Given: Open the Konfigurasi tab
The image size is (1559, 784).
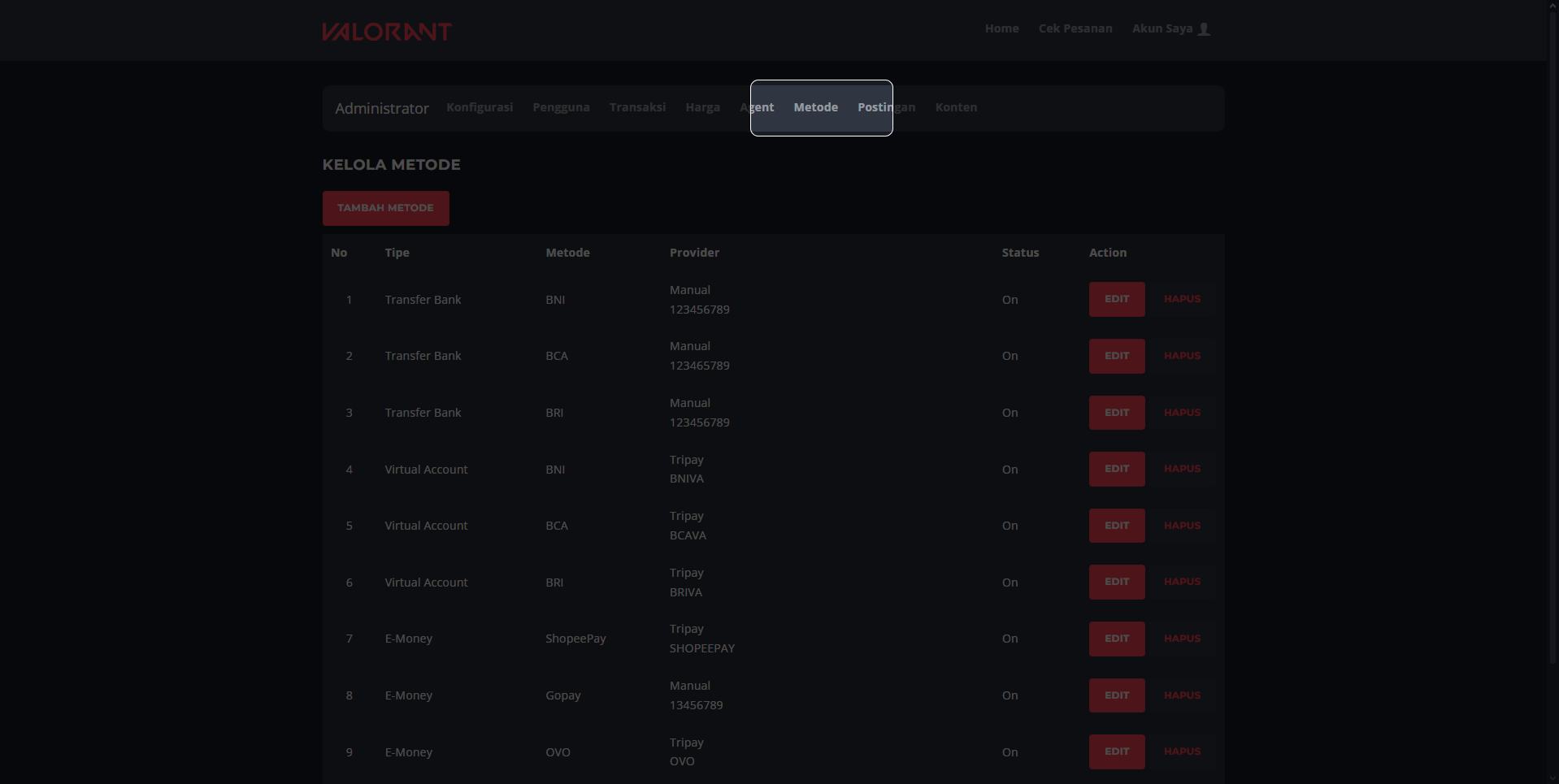Looking at the screenshot, I should (x=480, y=107).
